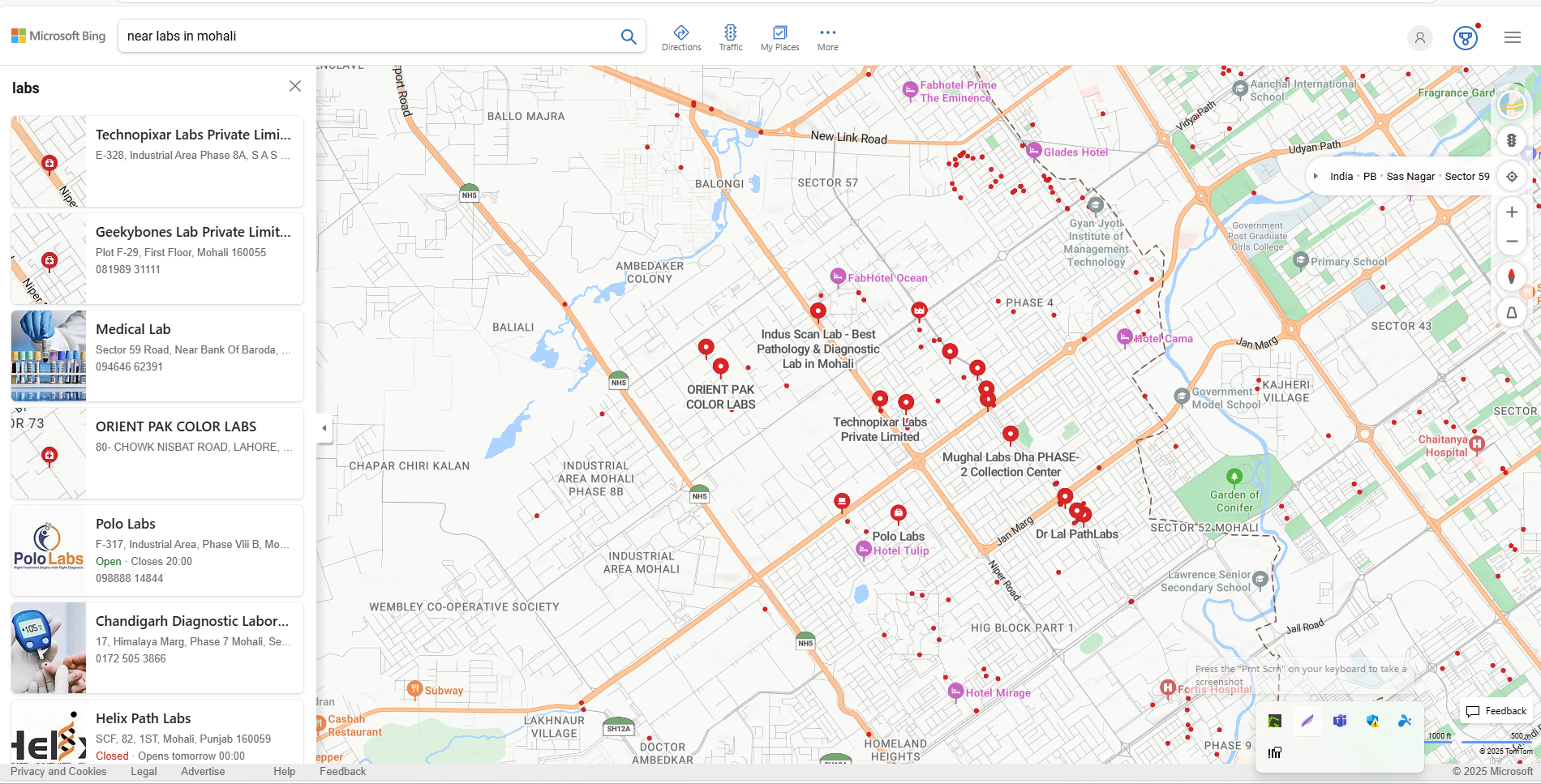This screenshot has height=784, width=1541.
Task: Click the Glades Hotel map marker
Action: (1034, 151)
